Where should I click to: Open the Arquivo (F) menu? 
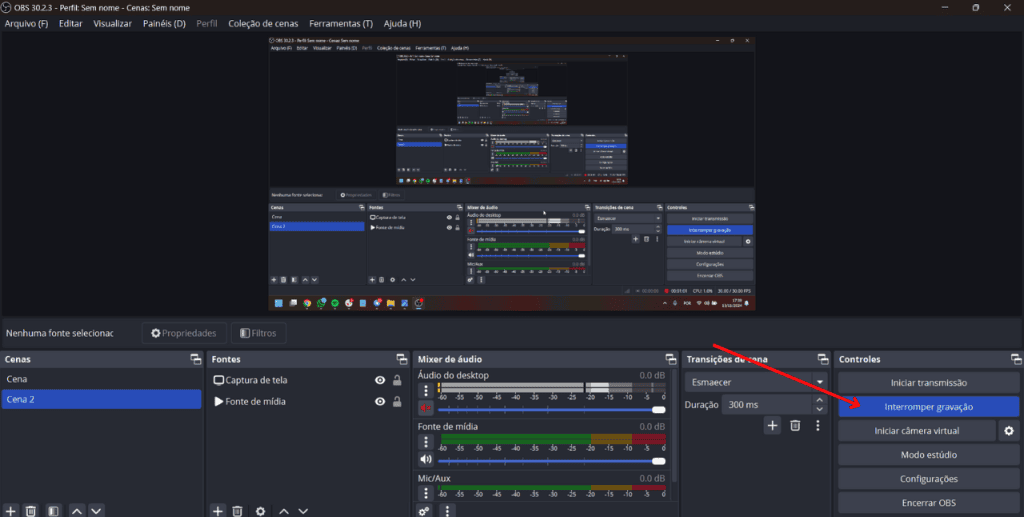(26, 24)
